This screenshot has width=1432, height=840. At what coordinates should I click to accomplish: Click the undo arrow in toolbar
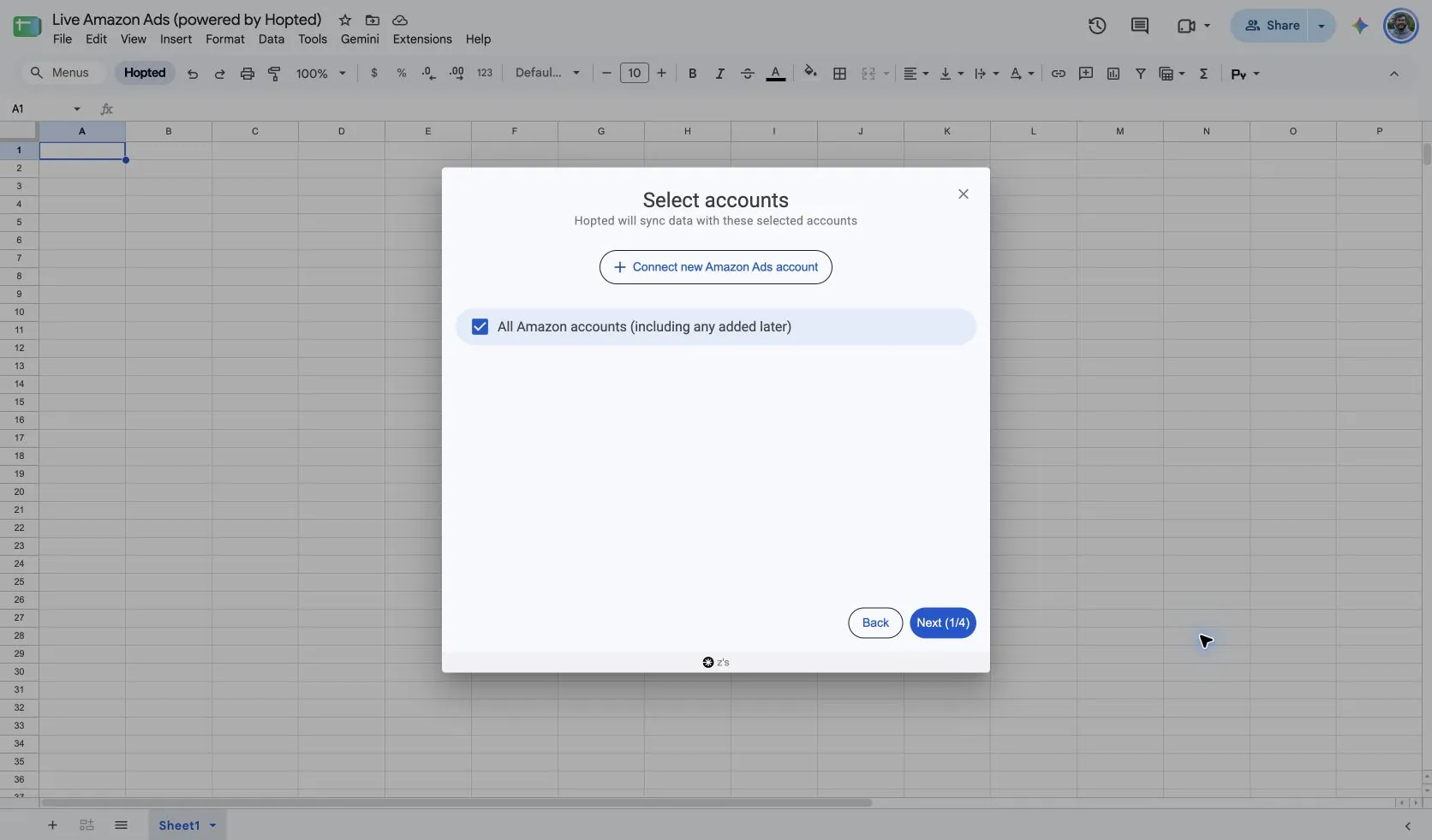(x=193, y=74)
